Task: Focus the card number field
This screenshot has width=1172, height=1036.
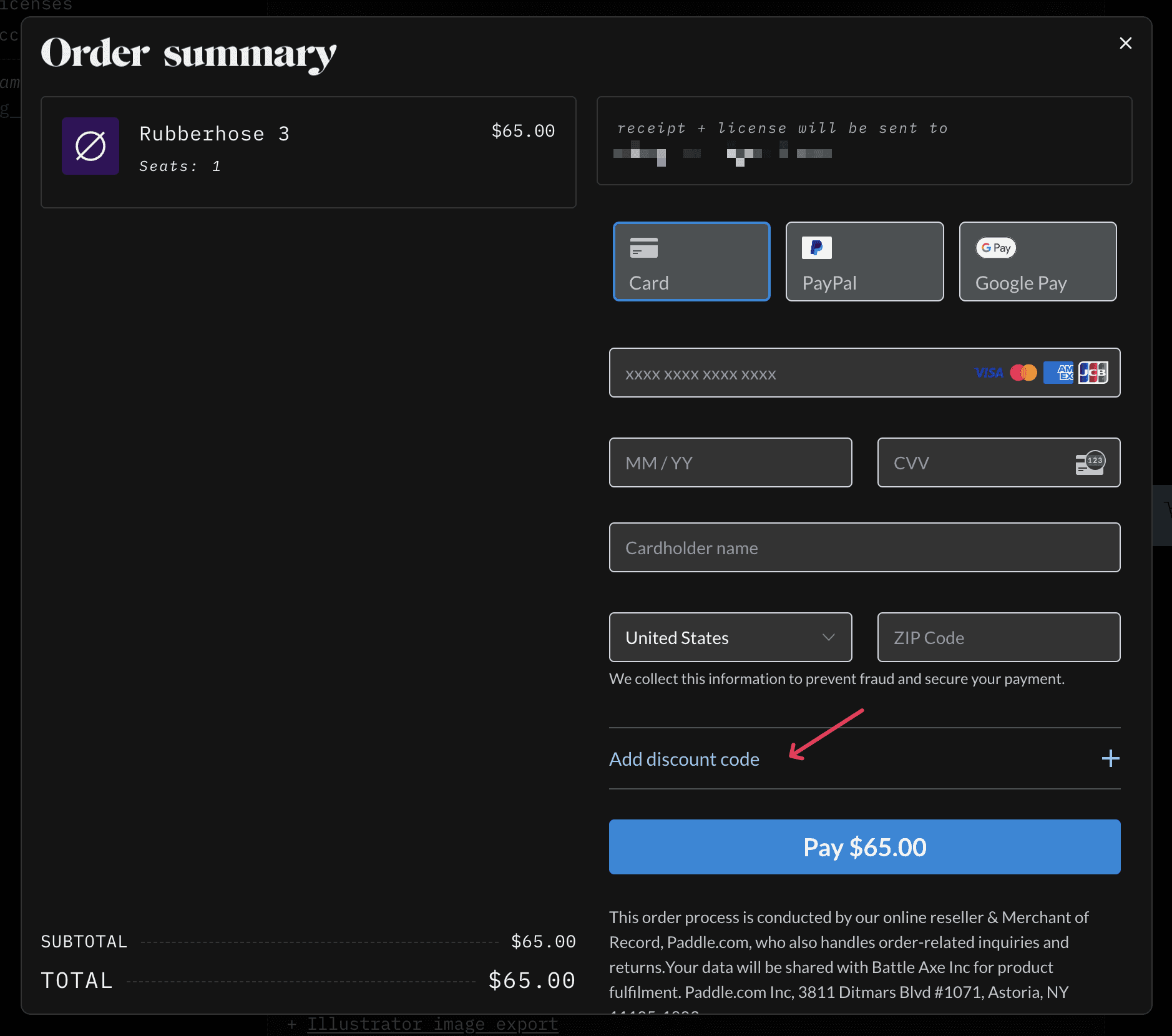Action: (x=864, y=373)
